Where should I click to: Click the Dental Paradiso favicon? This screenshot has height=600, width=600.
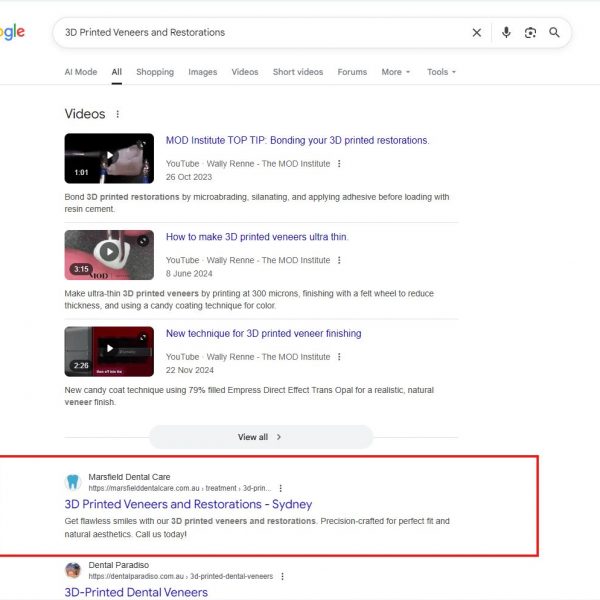point(73,570)
